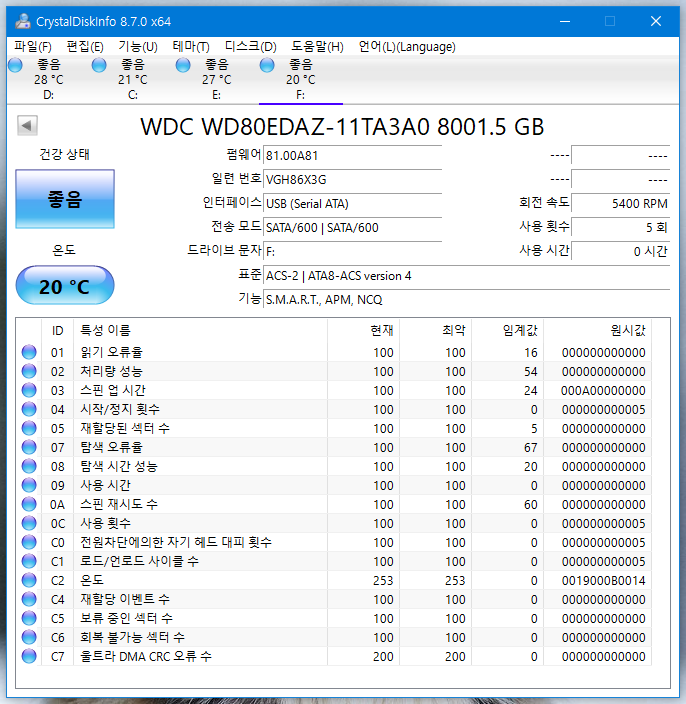Open the 기능(U) menu

(138, 47)
